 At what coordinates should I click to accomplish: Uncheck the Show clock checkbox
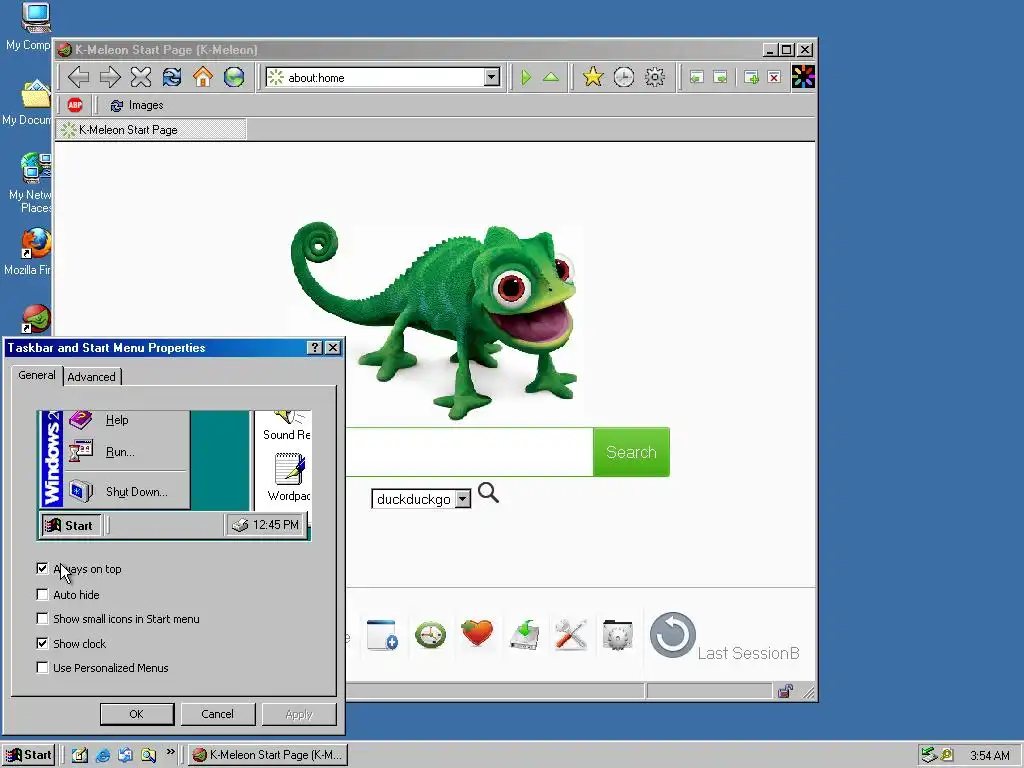[x=42, y=643]
